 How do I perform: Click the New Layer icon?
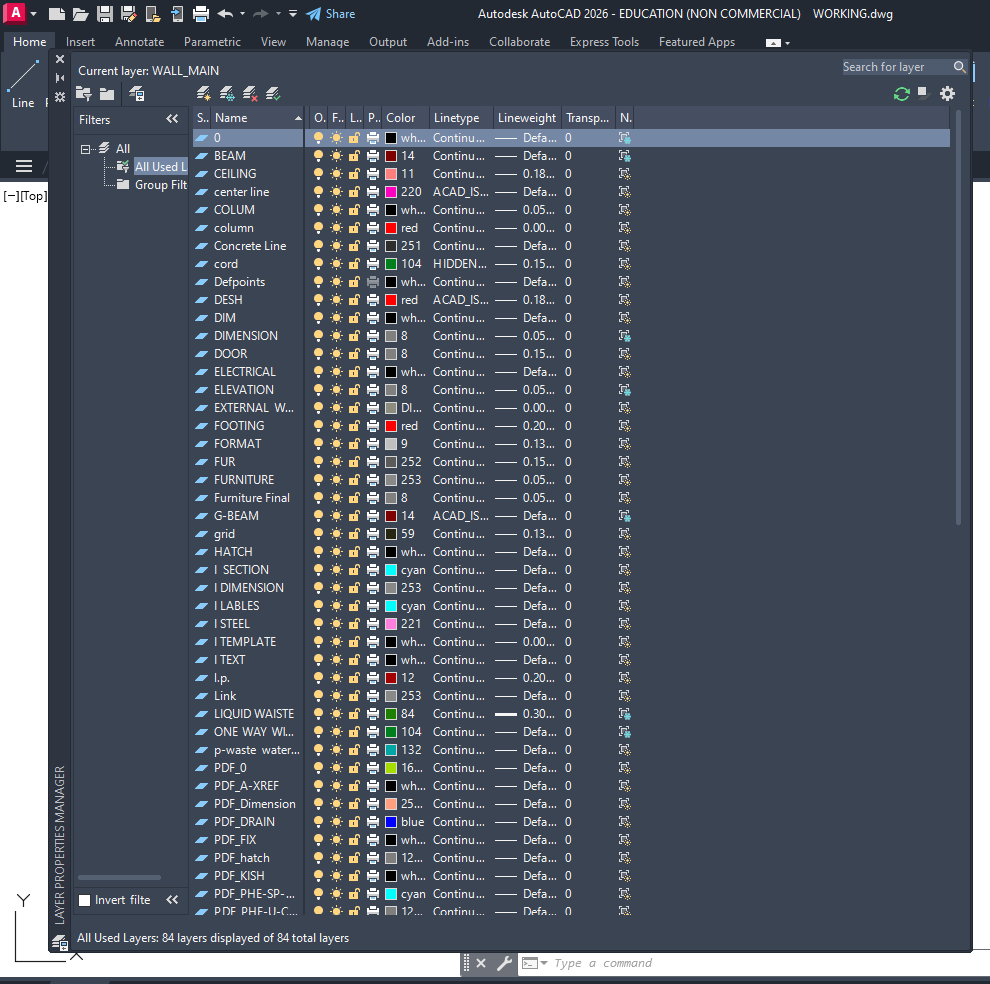click(x=204, y=94)
